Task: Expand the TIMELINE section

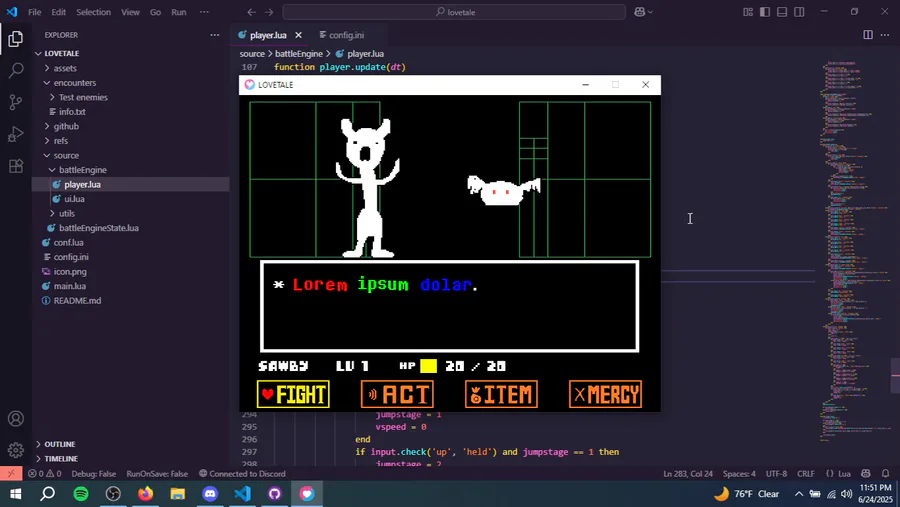Action: [x=61, y=459]
